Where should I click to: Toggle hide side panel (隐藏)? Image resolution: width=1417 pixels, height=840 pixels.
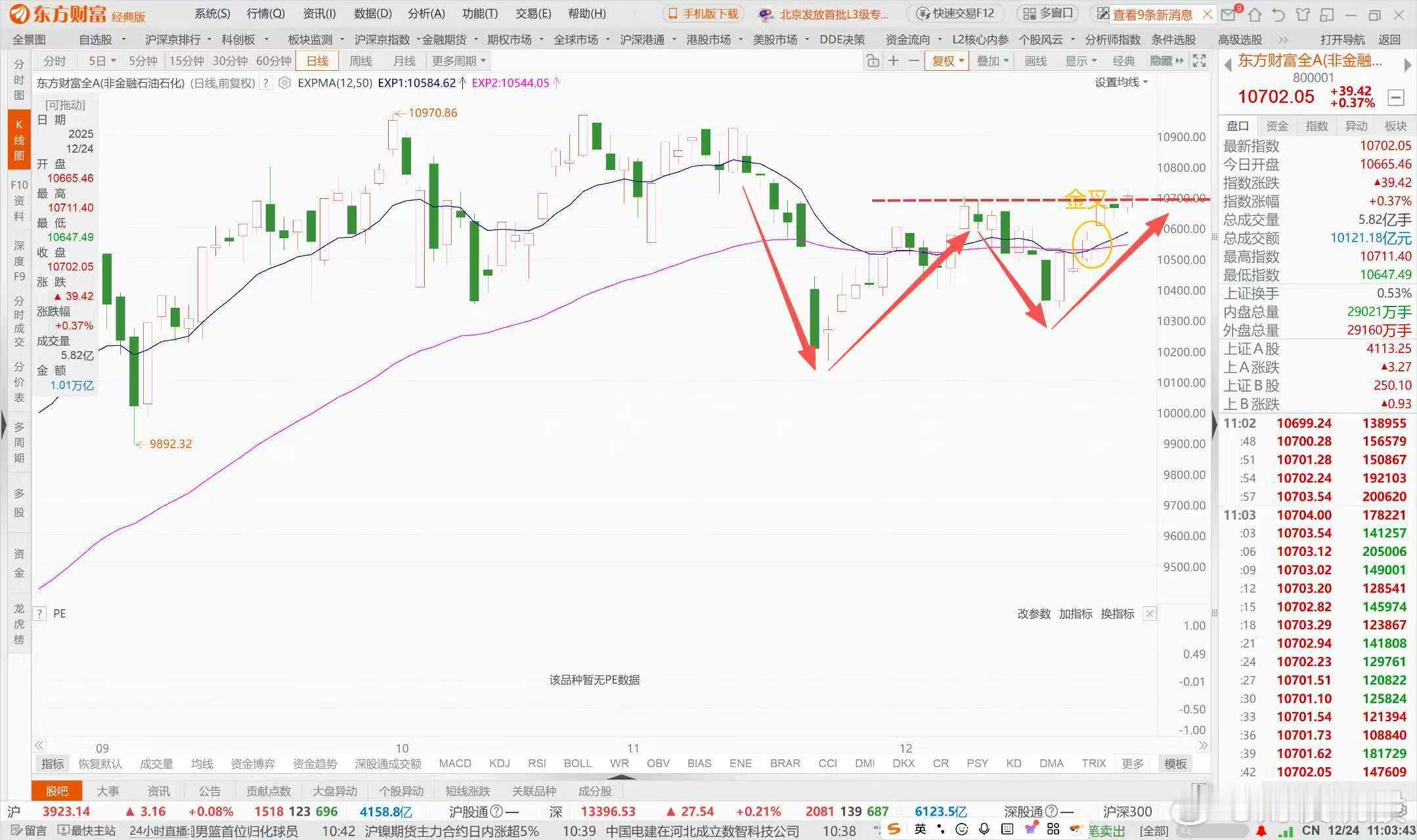(x=1166, y=61)
